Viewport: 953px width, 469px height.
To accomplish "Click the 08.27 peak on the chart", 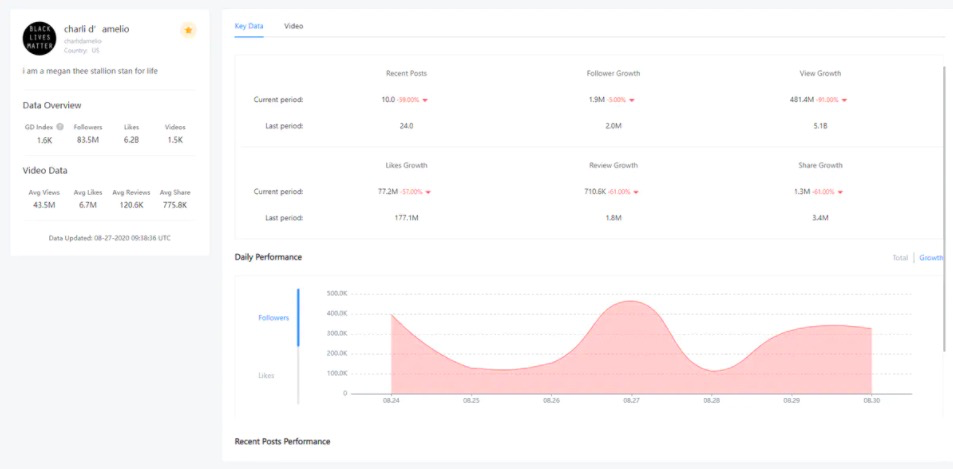I will pos(631,301).
